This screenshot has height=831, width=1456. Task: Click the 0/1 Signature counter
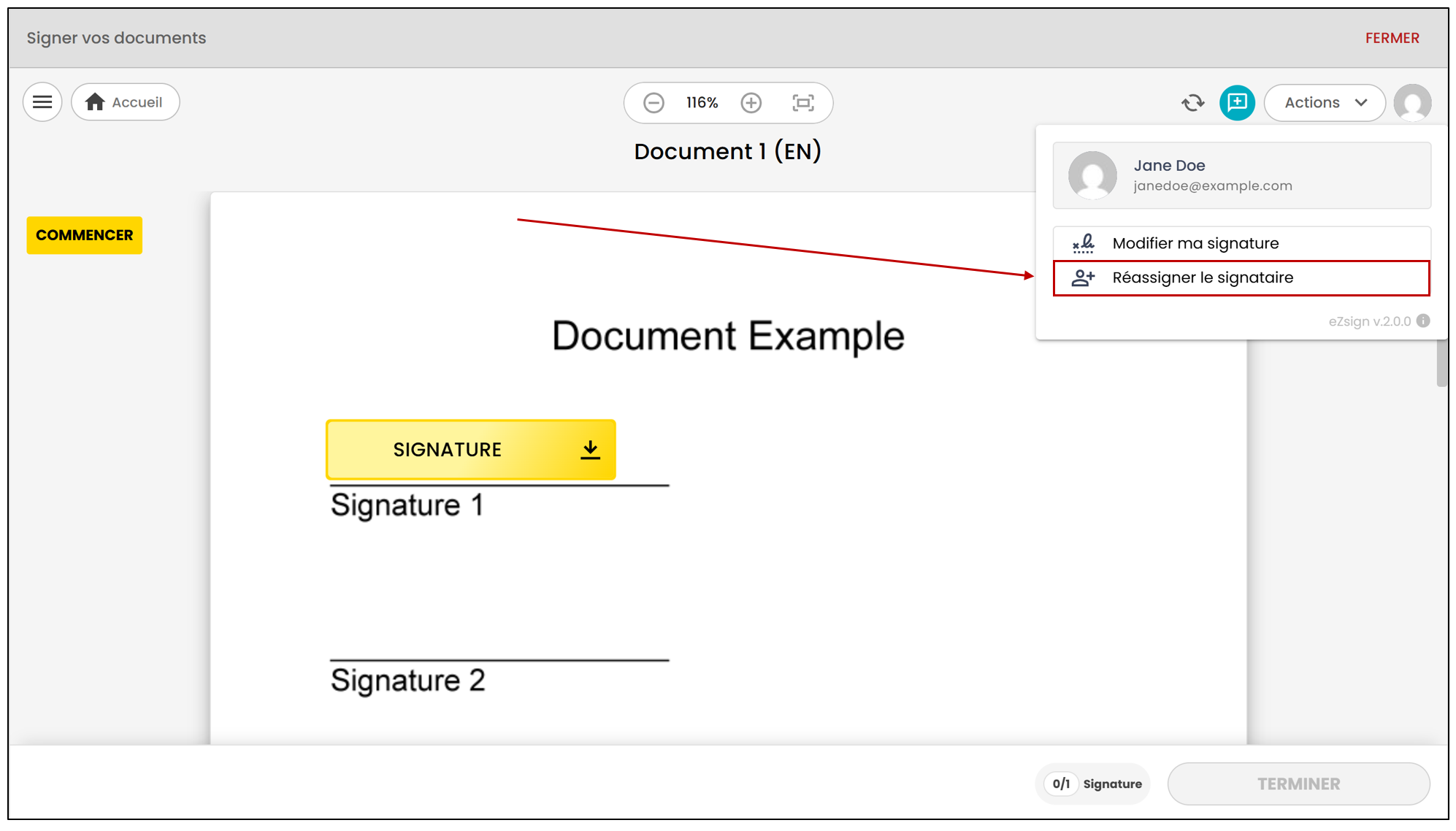tap(1093, 784)
